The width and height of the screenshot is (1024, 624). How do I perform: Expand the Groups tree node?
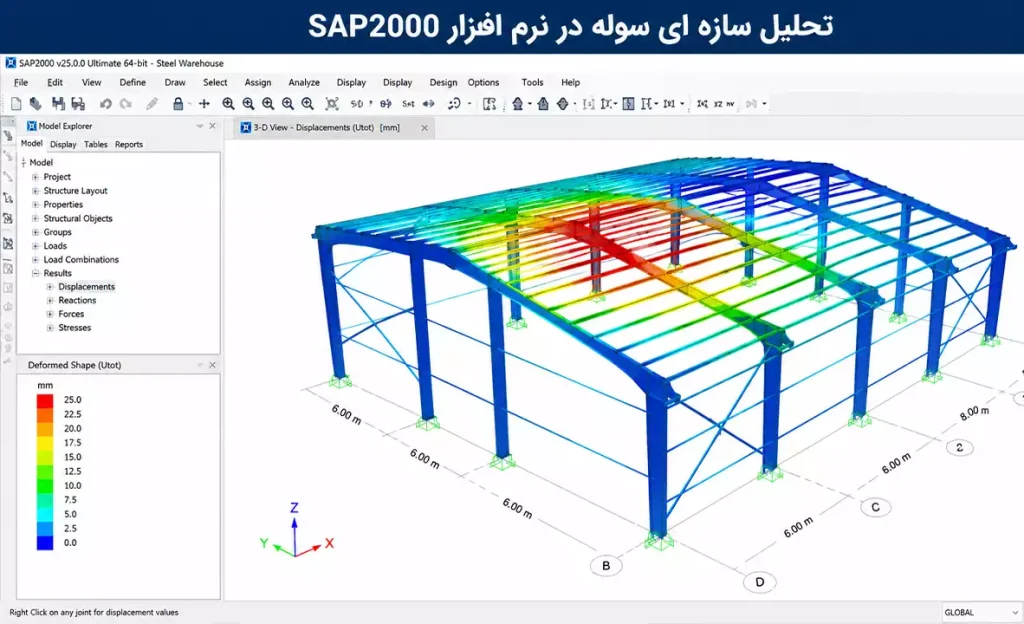coord(35,232)
